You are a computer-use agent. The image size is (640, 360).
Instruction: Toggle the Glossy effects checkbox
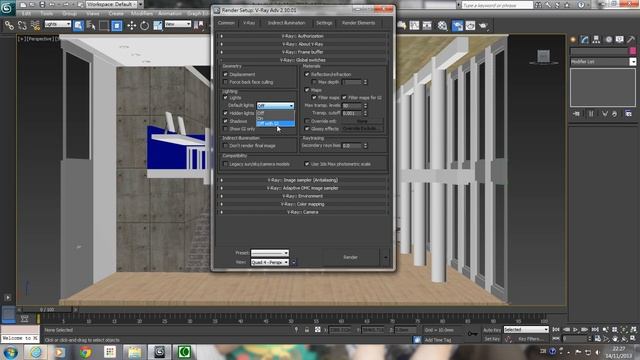point(307,129)
